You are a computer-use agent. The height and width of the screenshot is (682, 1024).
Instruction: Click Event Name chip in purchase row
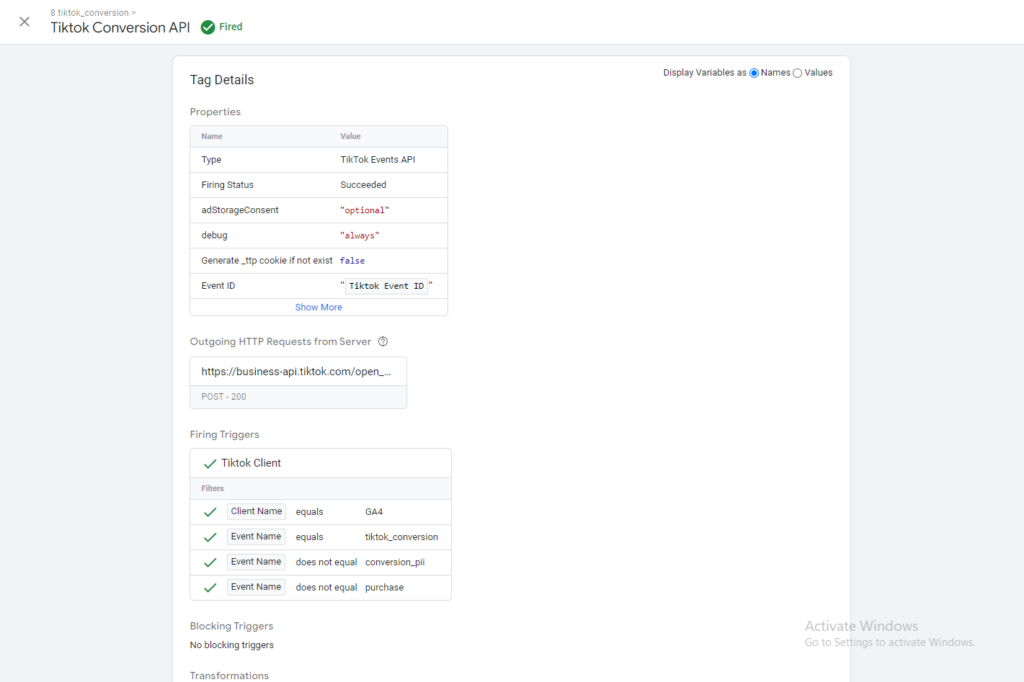click(x=256, y=587)
